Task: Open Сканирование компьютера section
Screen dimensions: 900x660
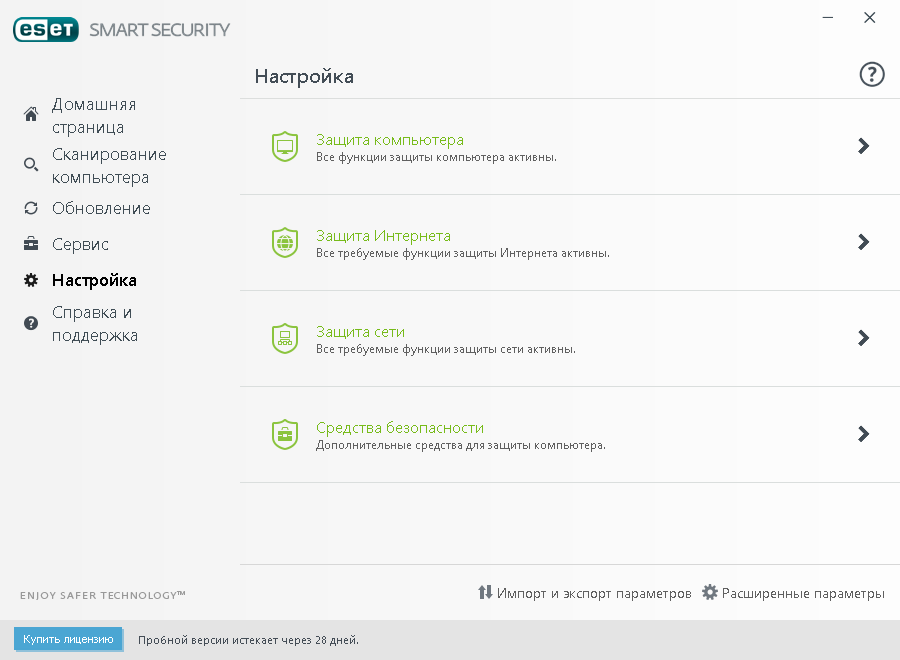Action: tap(109, 165)
